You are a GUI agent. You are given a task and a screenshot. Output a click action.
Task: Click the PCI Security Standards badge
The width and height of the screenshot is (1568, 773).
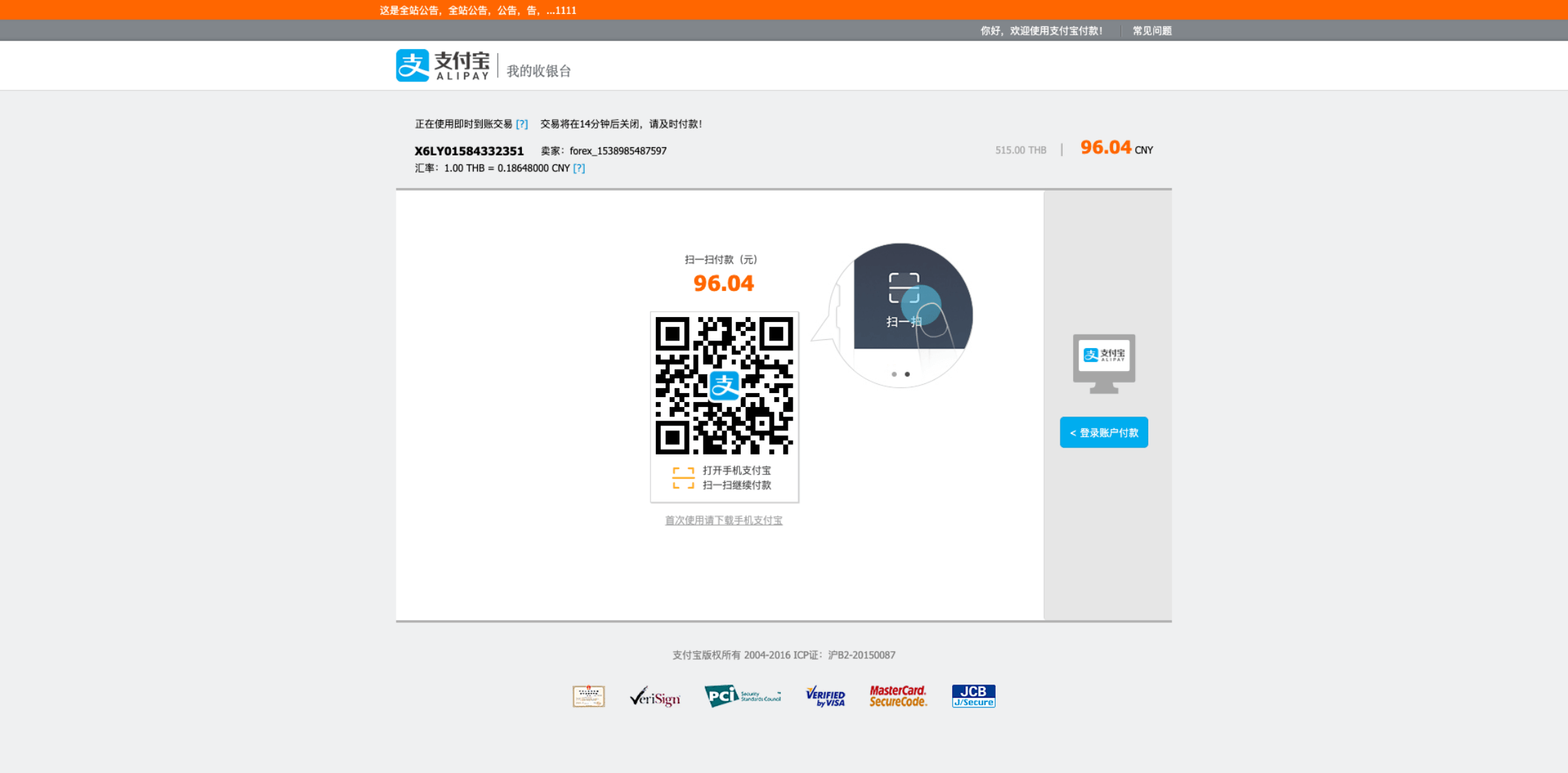742,696
